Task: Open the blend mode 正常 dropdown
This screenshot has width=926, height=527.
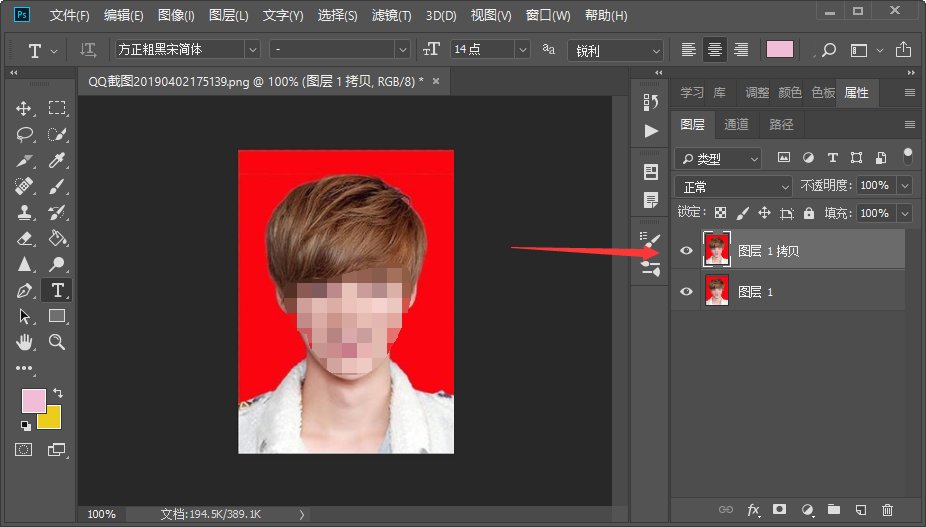Action: pyautogui.click(x=735, y=186)
